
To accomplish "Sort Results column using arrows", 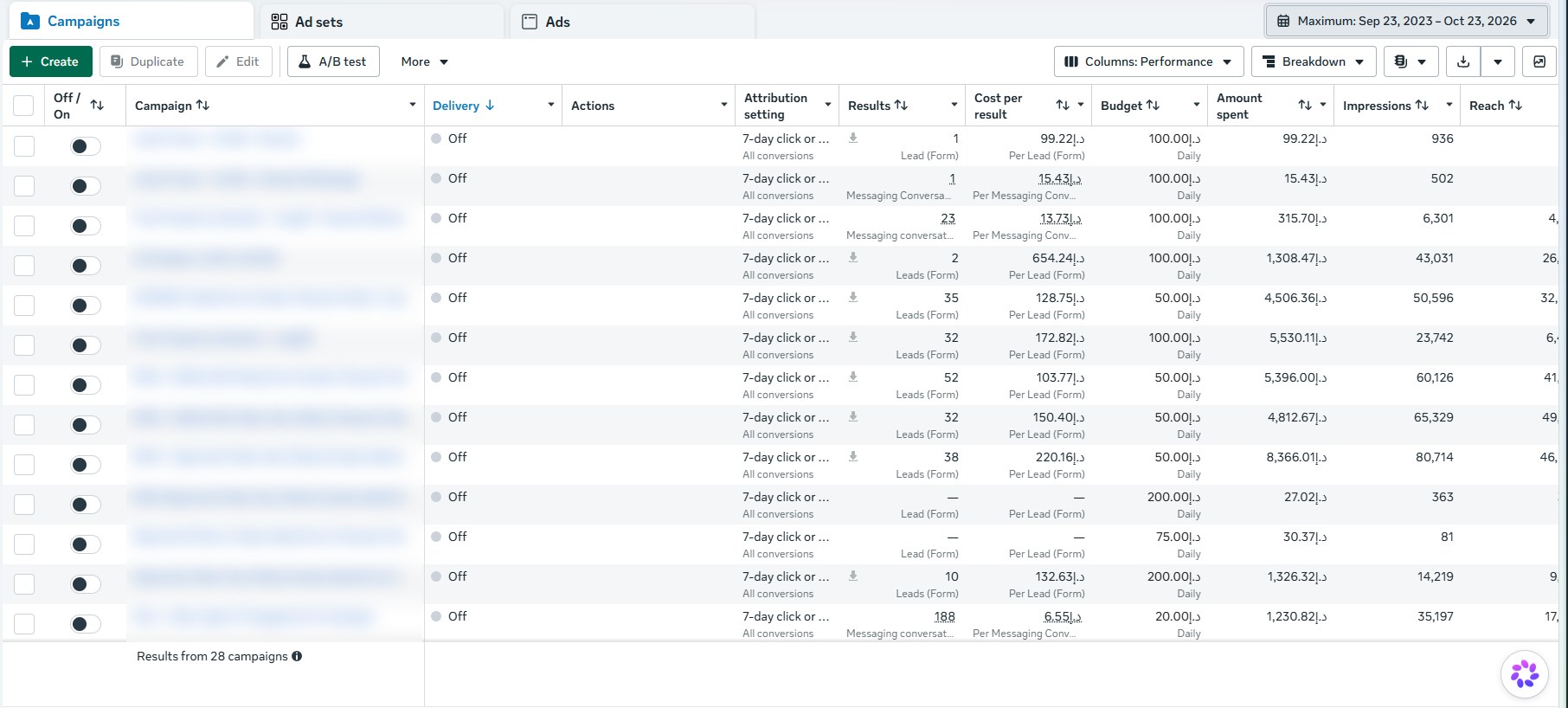I will coord(901,106).
